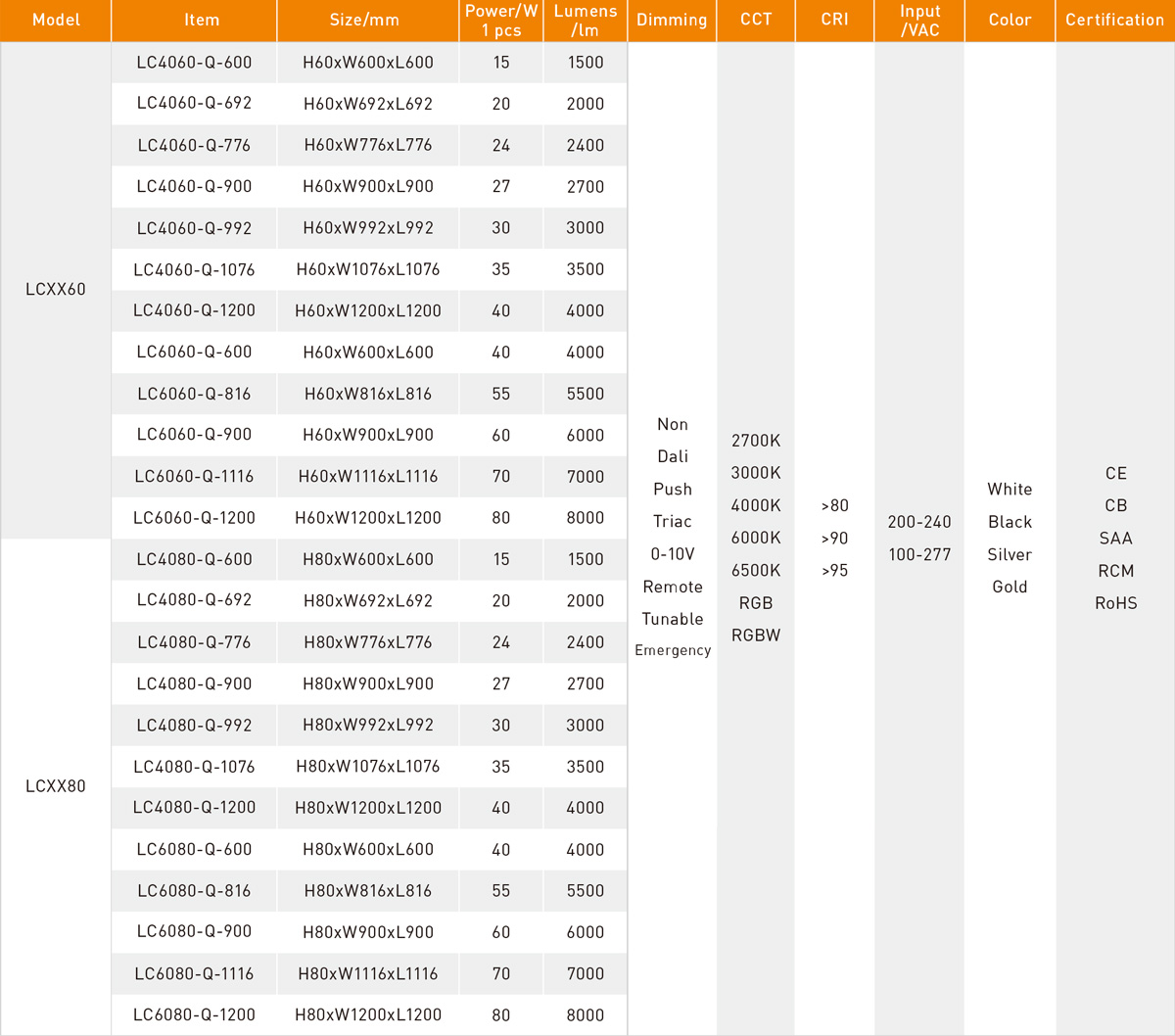Click the 'Emergency' dimming option
This screenshot has height=1036, width=1175.
(x=673, y=650)
